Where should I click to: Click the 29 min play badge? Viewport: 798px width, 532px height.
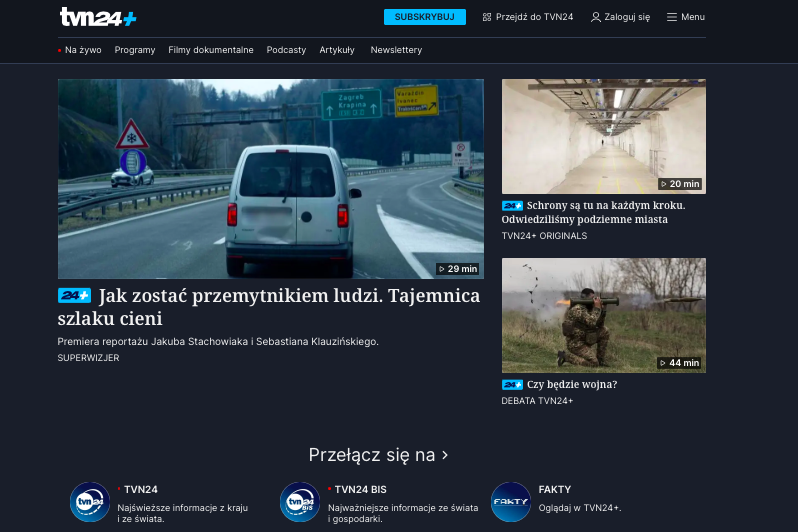click(458, 269)
